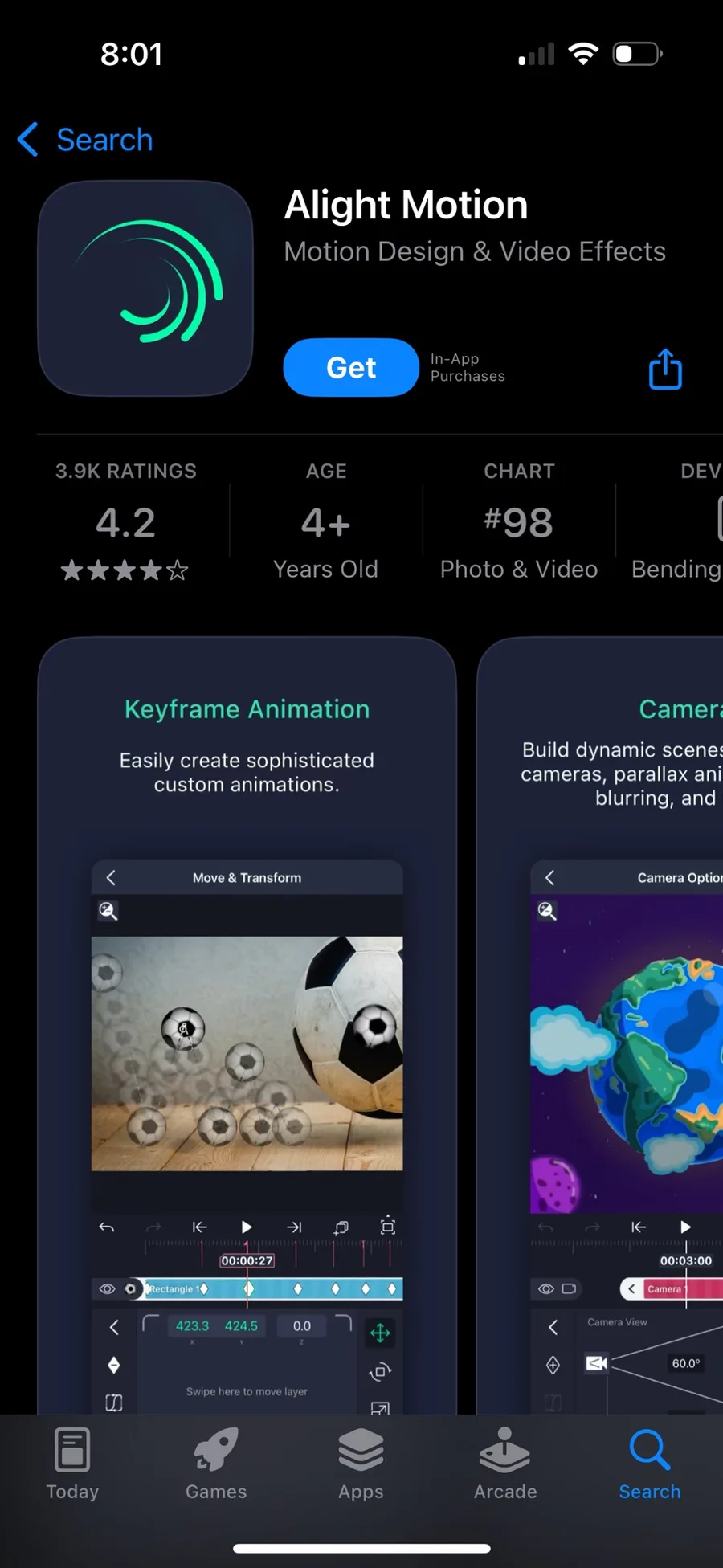The height and width of the screenshot is (1568, 723).
Task: Tap the eye icon on Rectangle 1 layer
Action: [107, 1288]
